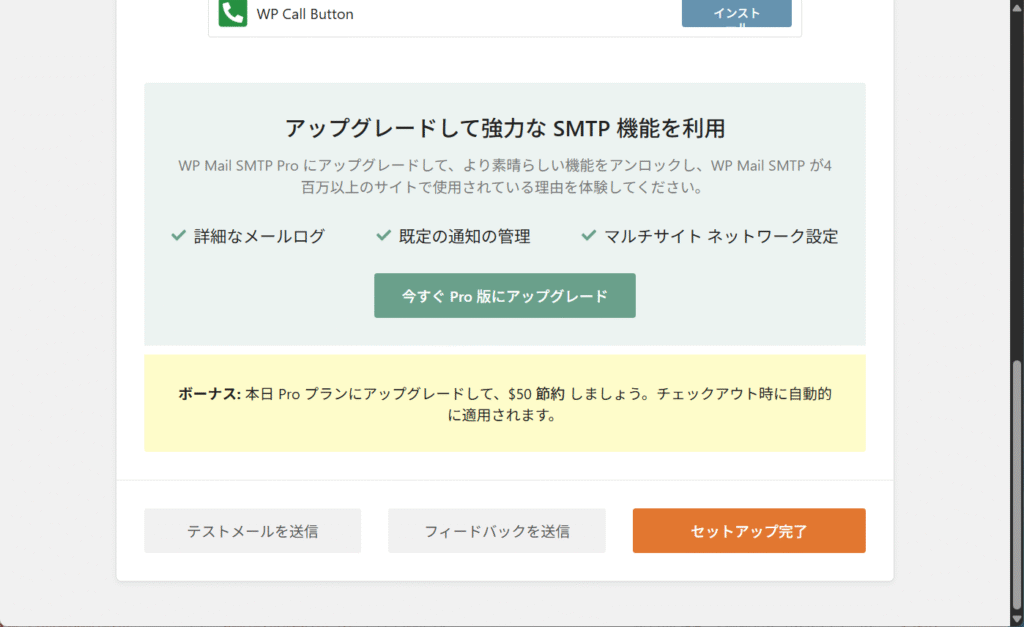Click 今すぐ Pro 版にアップグレード button
The width and height of the screenshot is (1024, 627).
[504, 296]
